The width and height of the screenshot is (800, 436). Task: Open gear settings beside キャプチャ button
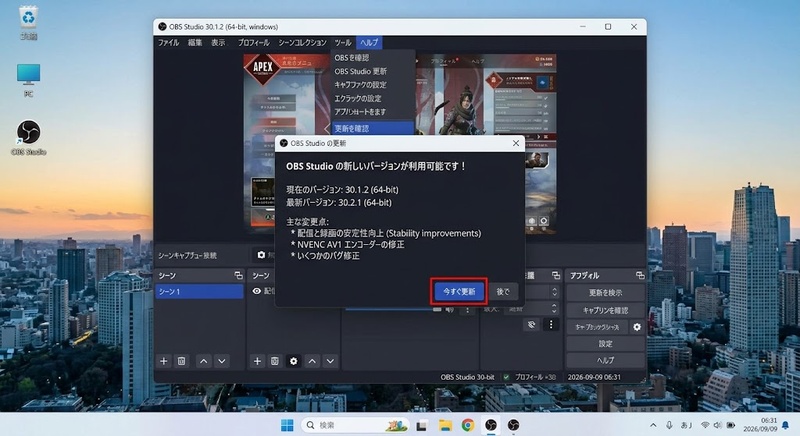(637, 327)
